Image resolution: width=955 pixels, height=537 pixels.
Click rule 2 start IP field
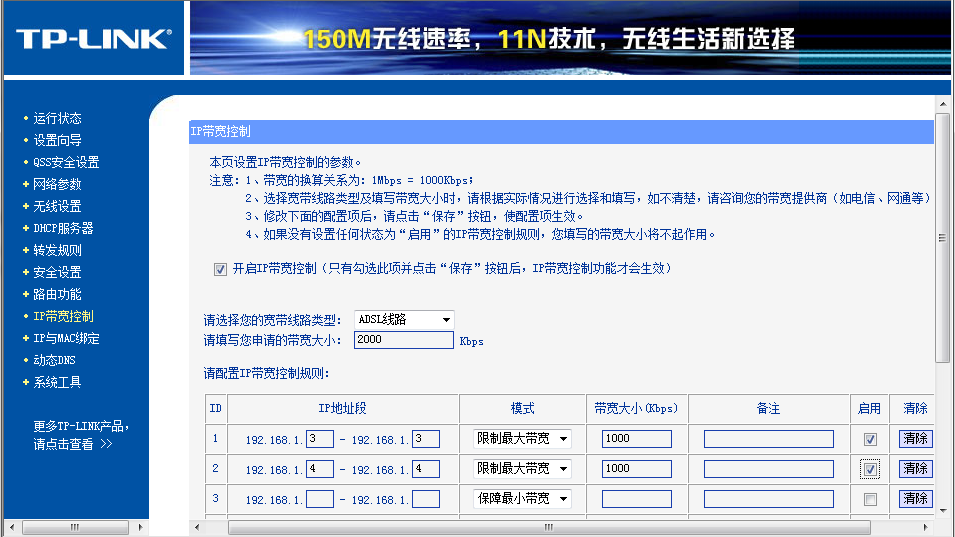(x=320, y=469)
